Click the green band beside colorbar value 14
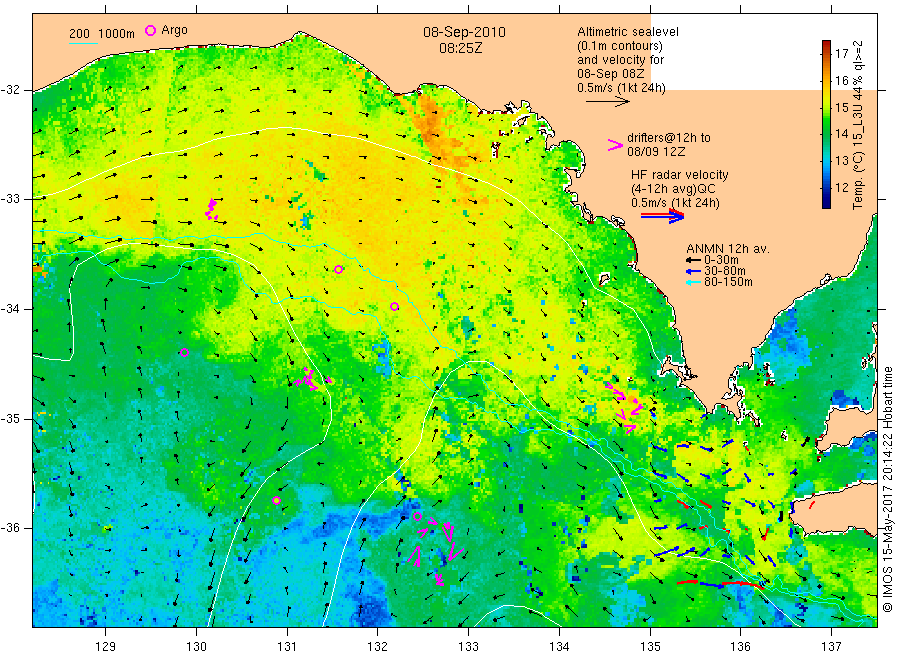Image resolution: width=900 pixels, height=660 pixels. click(826, 134)
